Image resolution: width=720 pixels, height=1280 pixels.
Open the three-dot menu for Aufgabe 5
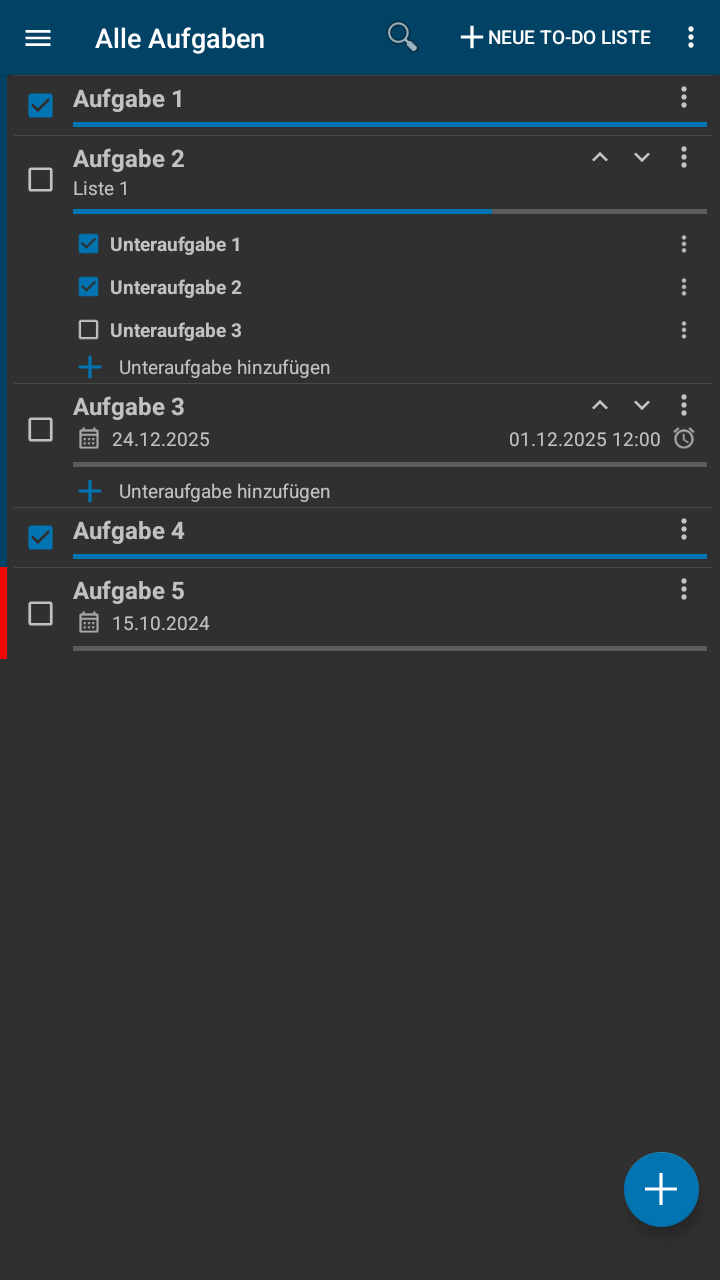684,589
